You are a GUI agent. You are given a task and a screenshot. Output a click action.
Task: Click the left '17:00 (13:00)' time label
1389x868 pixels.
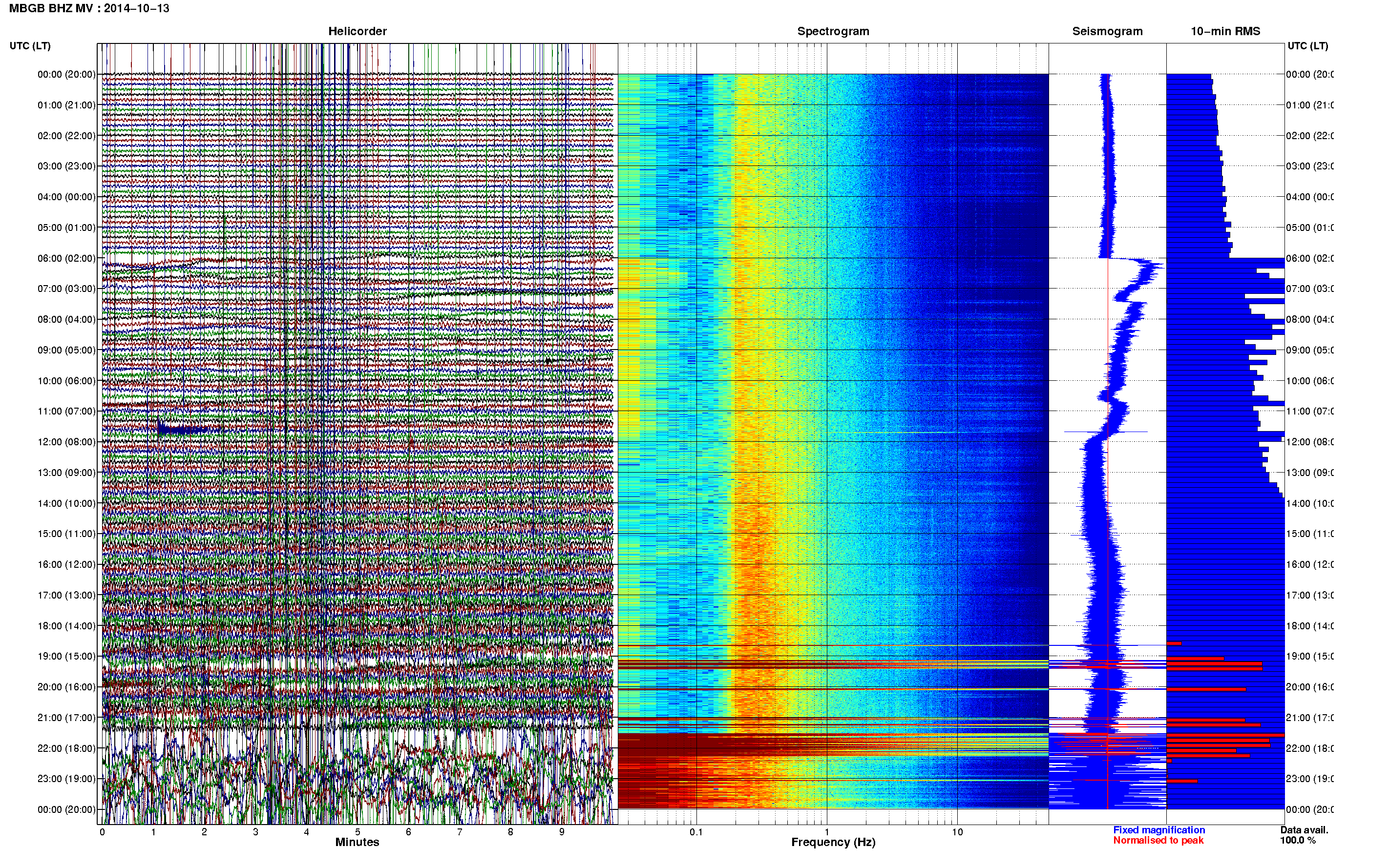tap(66, 595)
